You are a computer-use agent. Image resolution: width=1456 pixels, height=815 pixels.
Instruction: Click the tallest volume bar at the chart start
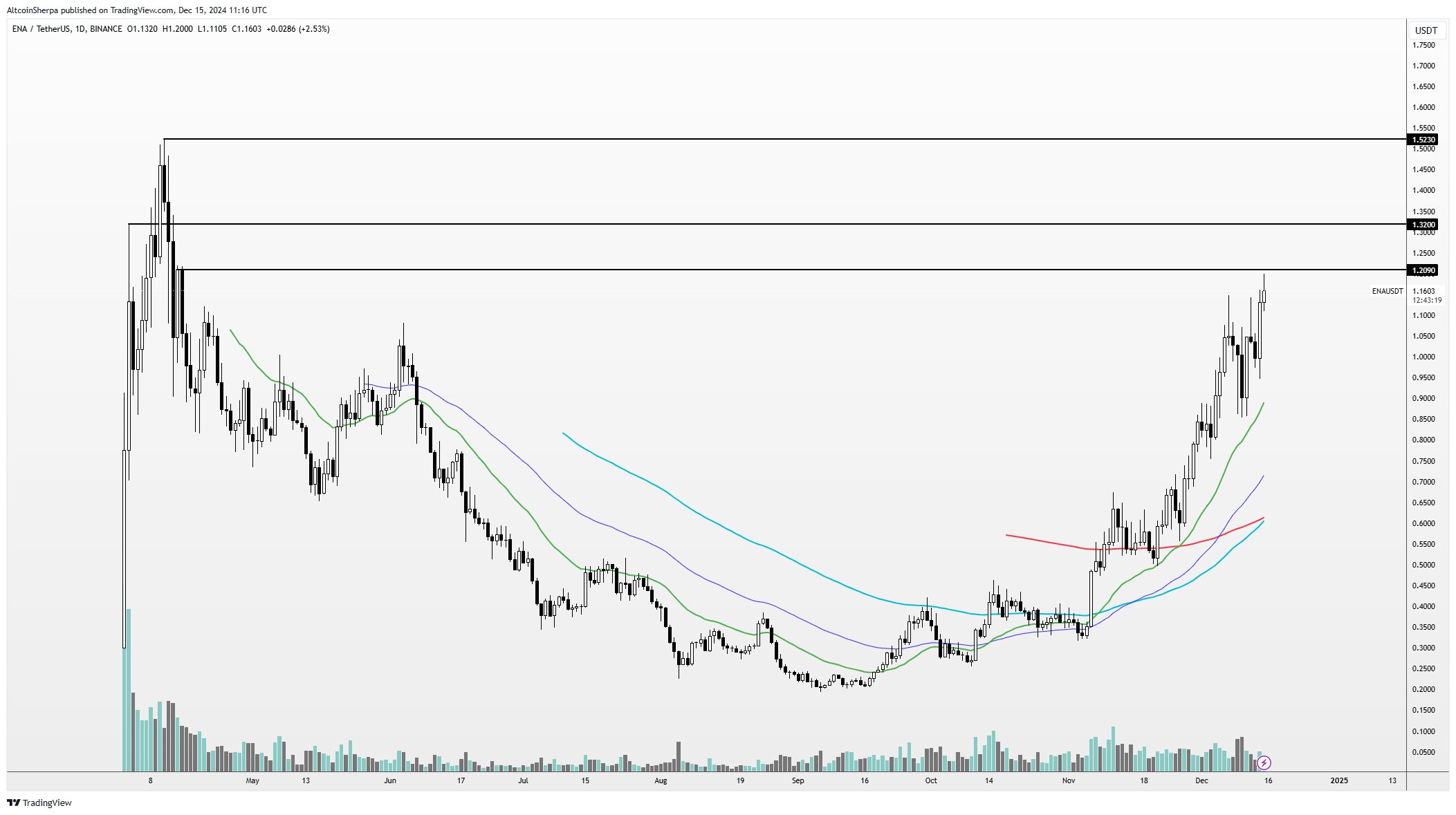[129, 691]
